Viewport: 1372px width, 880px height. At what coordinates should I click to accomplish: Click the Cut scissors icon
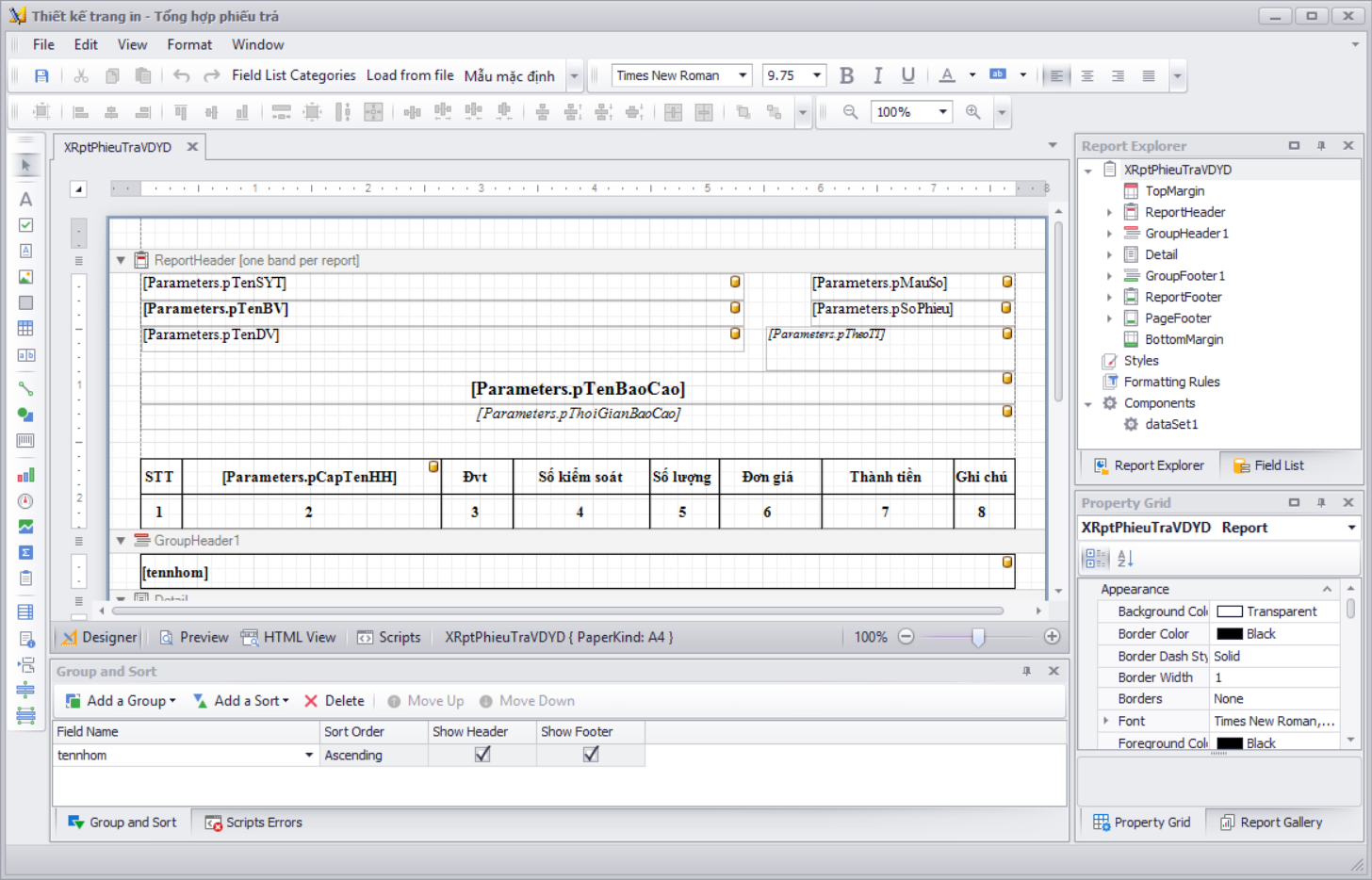(81, 75)
